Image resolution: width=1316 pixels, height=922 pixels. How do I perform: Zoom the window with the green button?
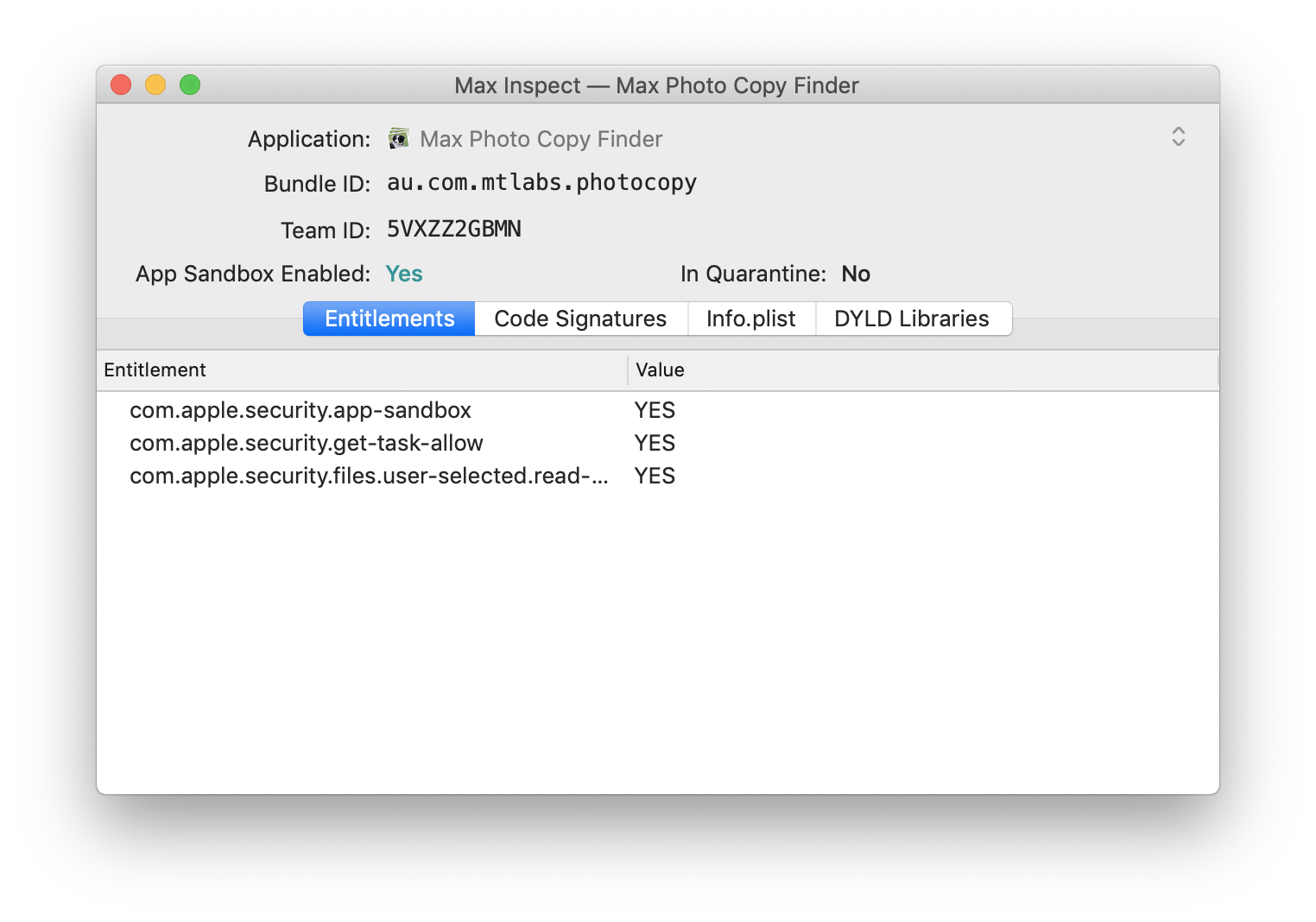(x=190, y=85)
